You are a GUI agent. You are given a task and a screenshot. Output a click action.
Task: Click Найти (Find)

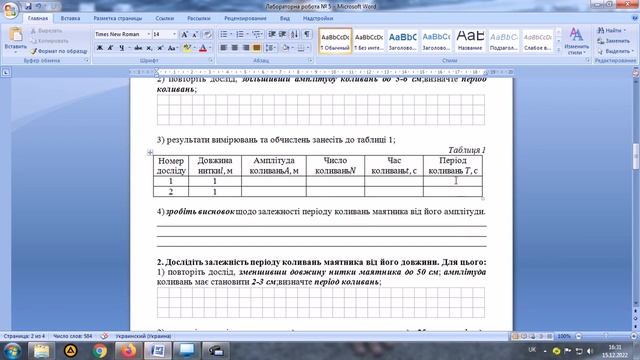(x=611, y=30)
